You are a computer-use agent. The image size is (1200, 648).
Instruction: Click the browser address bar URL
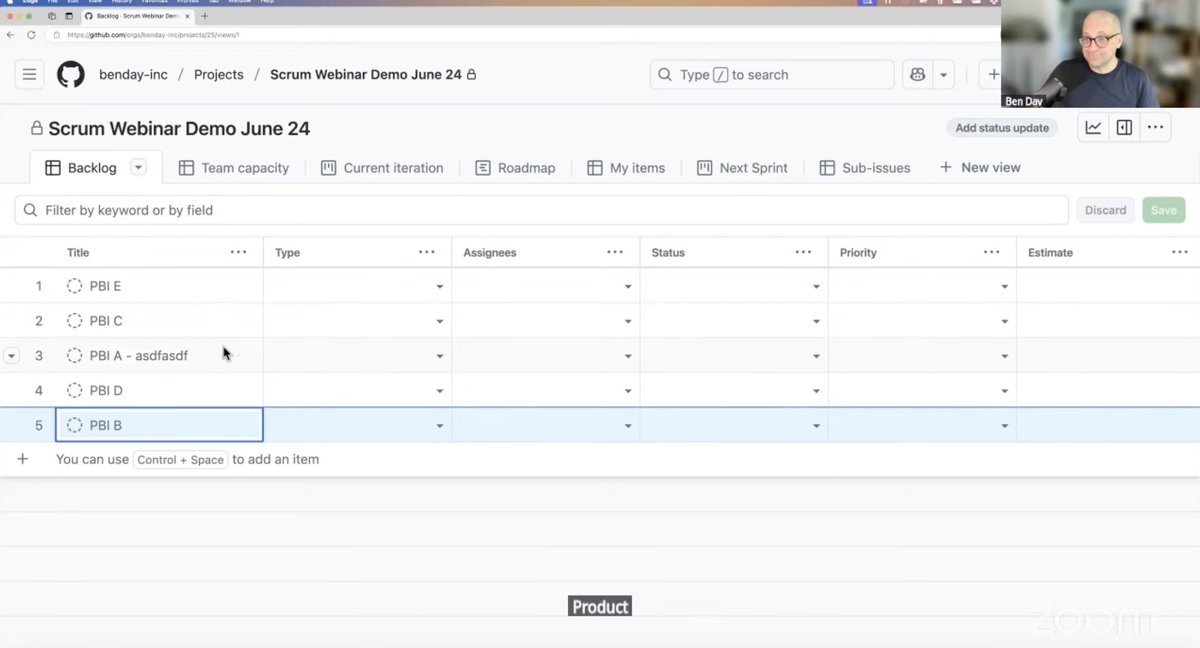pyautogui.click(x=154, y=34)
